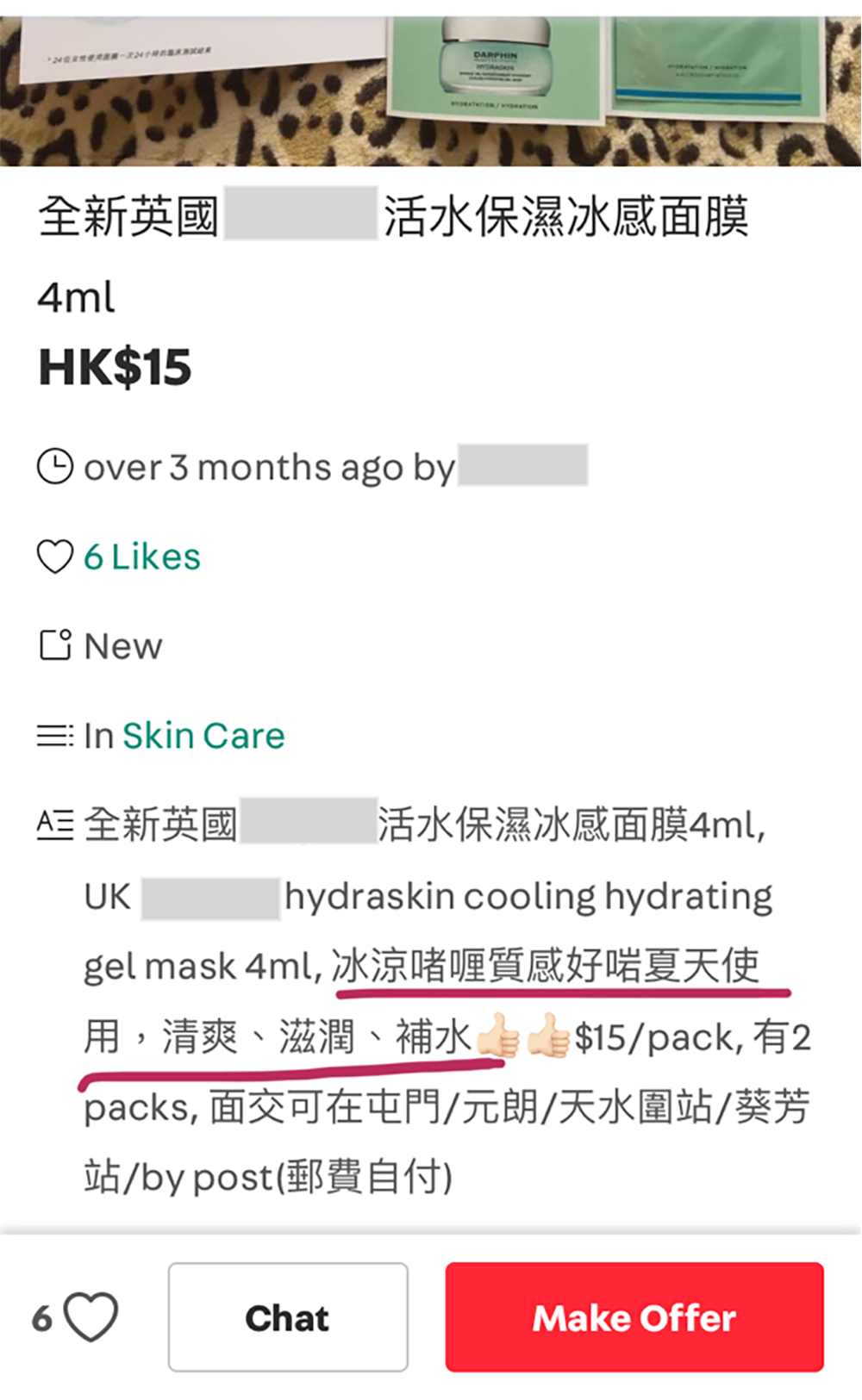The image size is (862, 1400).
Task: Click the blurred seller username
Action: click(523, 465)
